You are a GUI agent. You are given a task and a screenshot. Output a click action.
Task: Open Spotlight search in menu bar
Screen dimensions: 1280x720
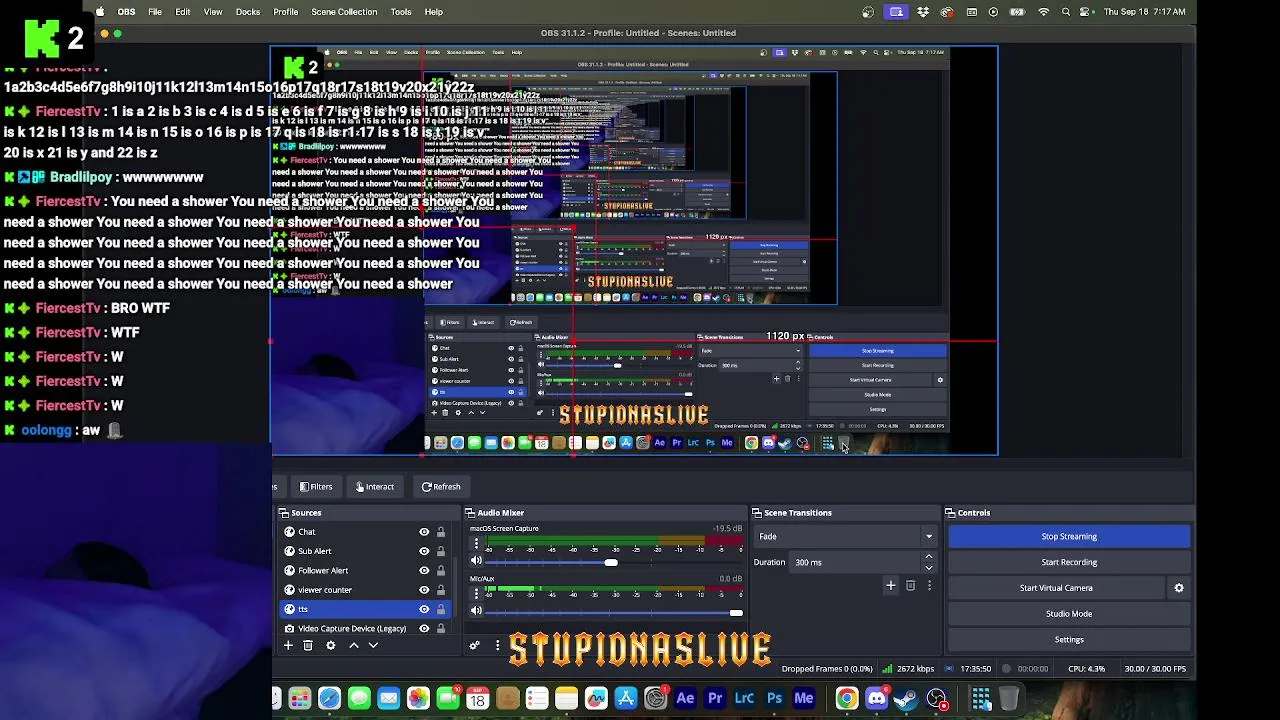[x=1066, y=12]
